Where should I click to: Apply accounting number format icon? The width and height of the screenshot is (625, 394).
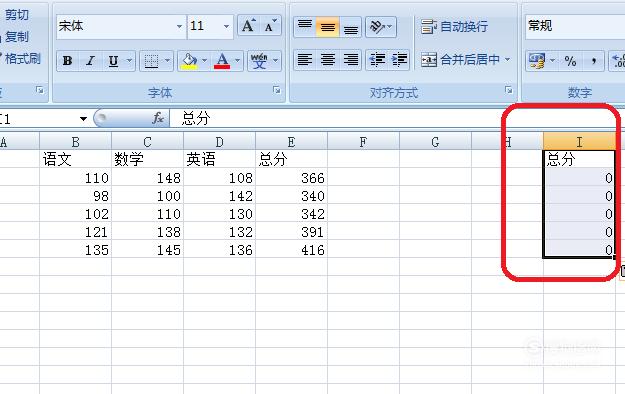click(x=537, y=61)
